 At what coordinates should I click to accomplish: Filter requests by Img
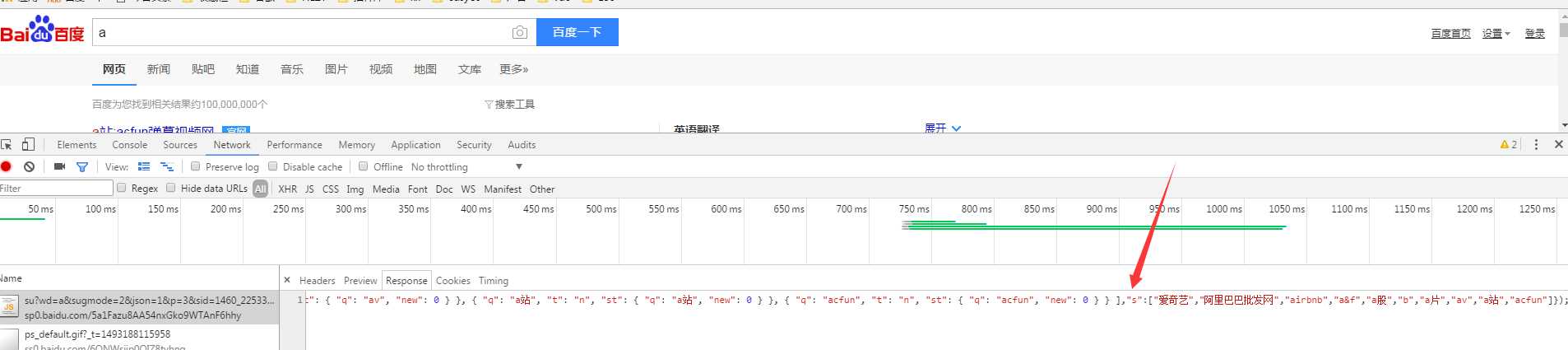(x=355, y=189)
